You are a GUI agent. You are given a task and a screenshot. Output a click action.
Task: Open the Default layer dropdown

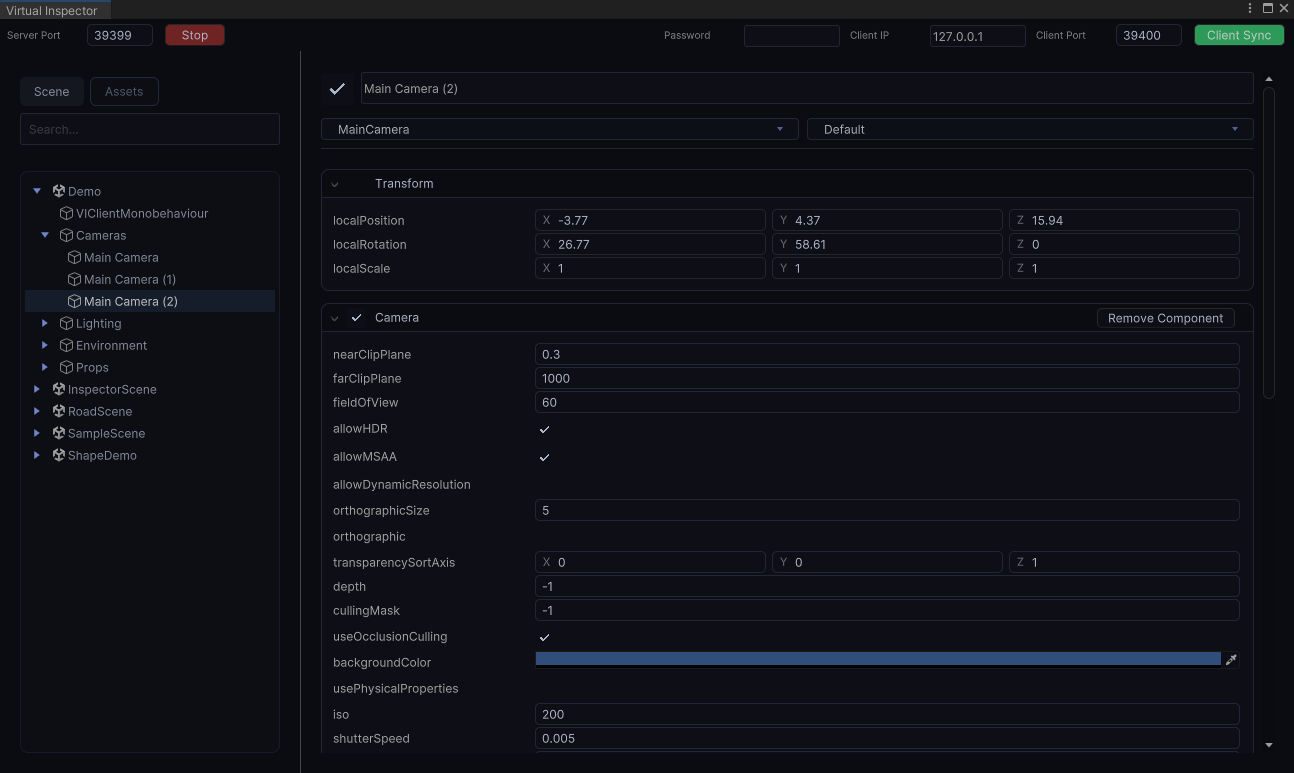tap(1030, 129)
